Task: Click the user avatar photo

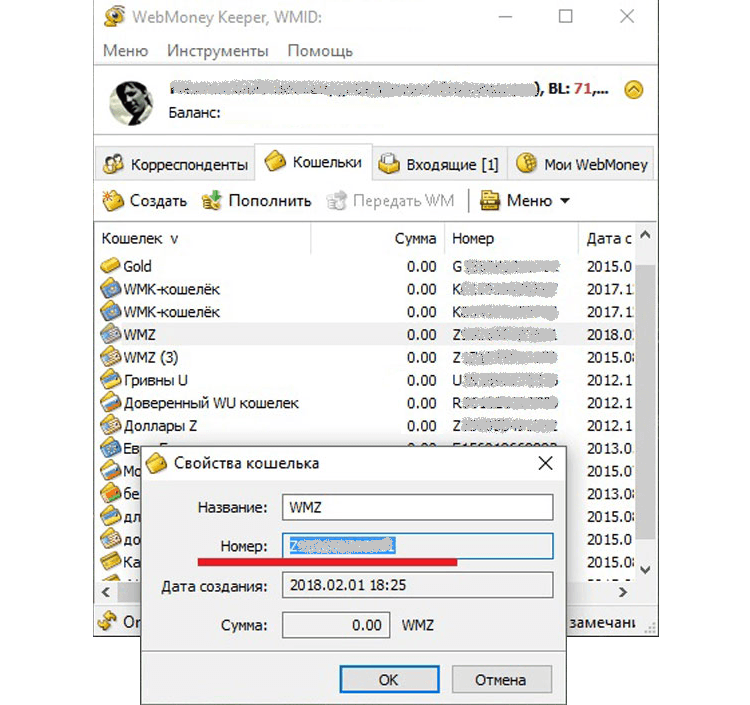Action: pyautogui.click(x=131, y=103)
